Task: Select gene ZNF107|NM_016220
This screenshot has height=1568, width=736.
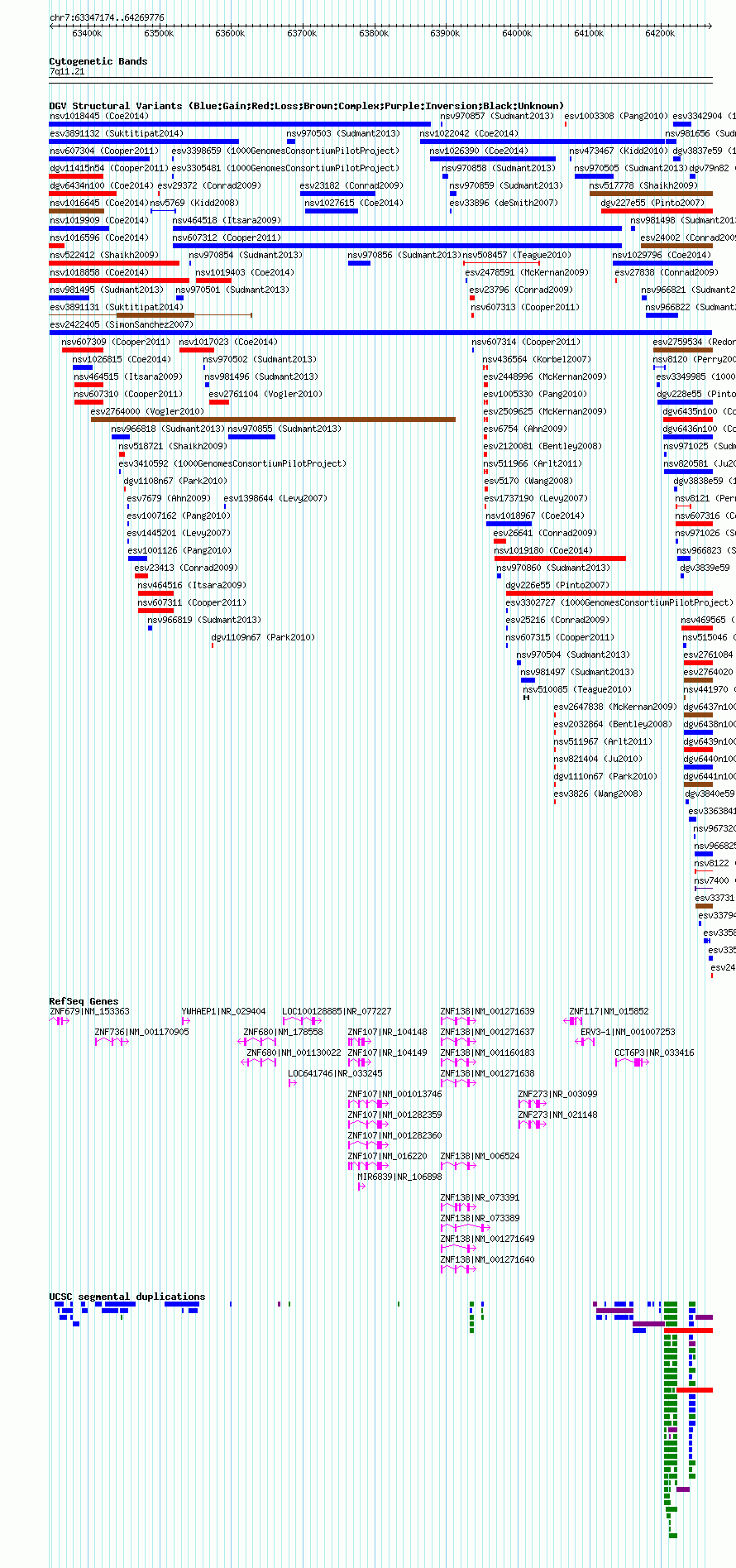Action: [x=387, y=1156]
